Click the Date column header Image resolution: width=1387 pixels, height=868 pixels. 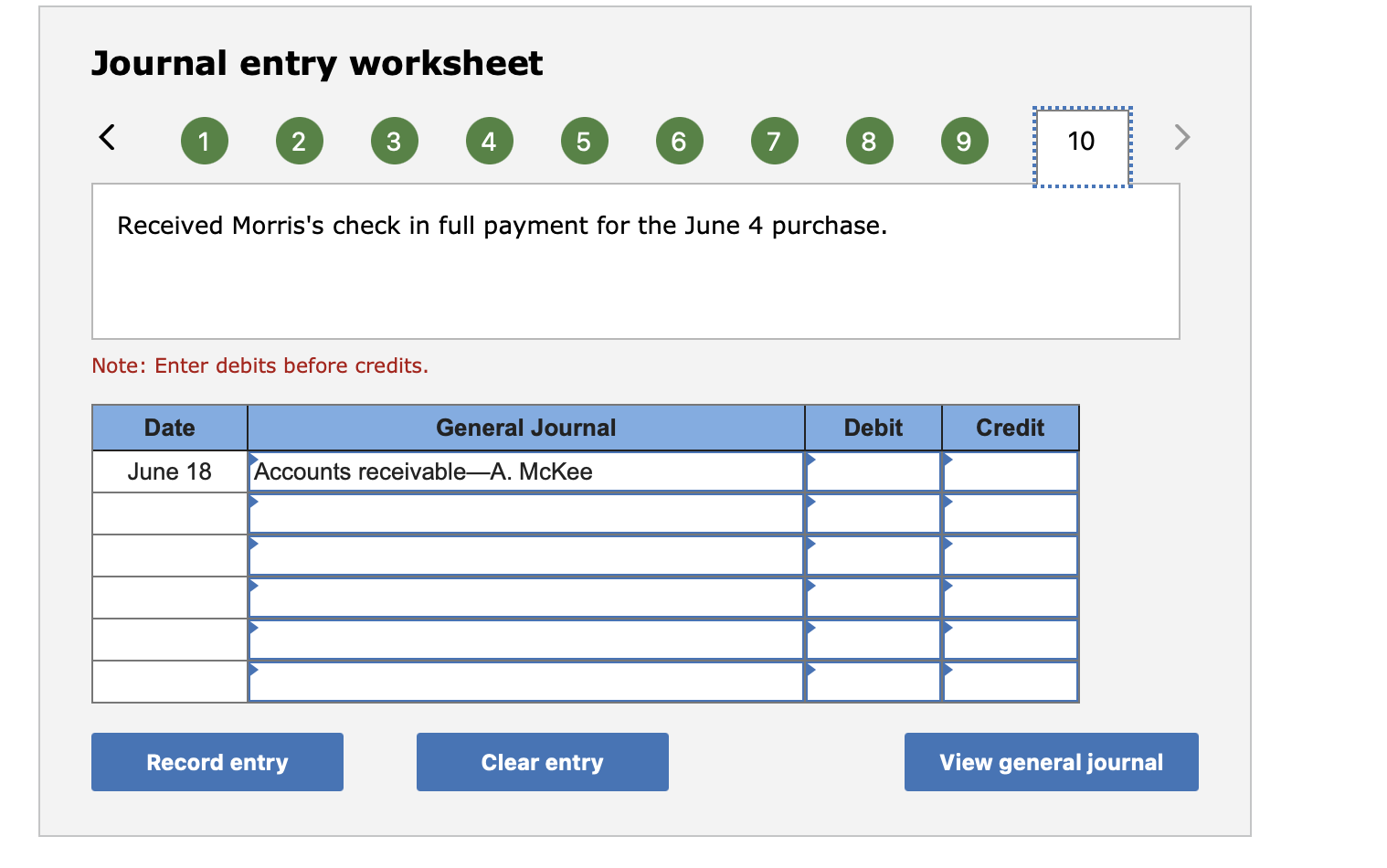[170, 428]
